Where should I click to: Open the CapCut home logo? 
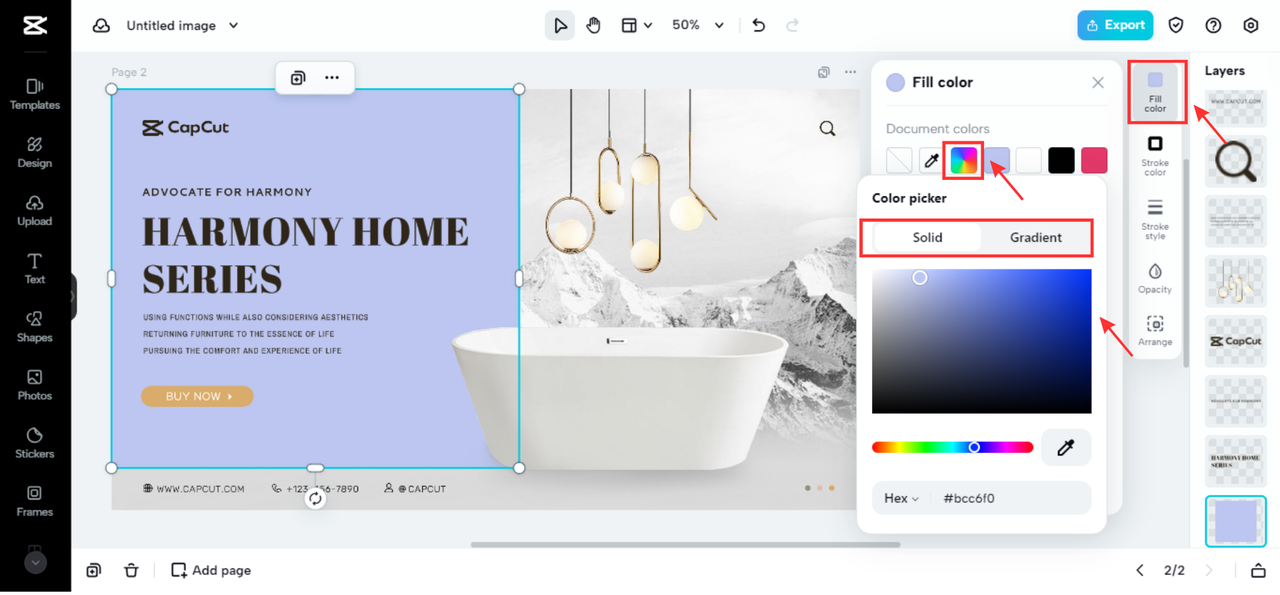tap(35, 25)
